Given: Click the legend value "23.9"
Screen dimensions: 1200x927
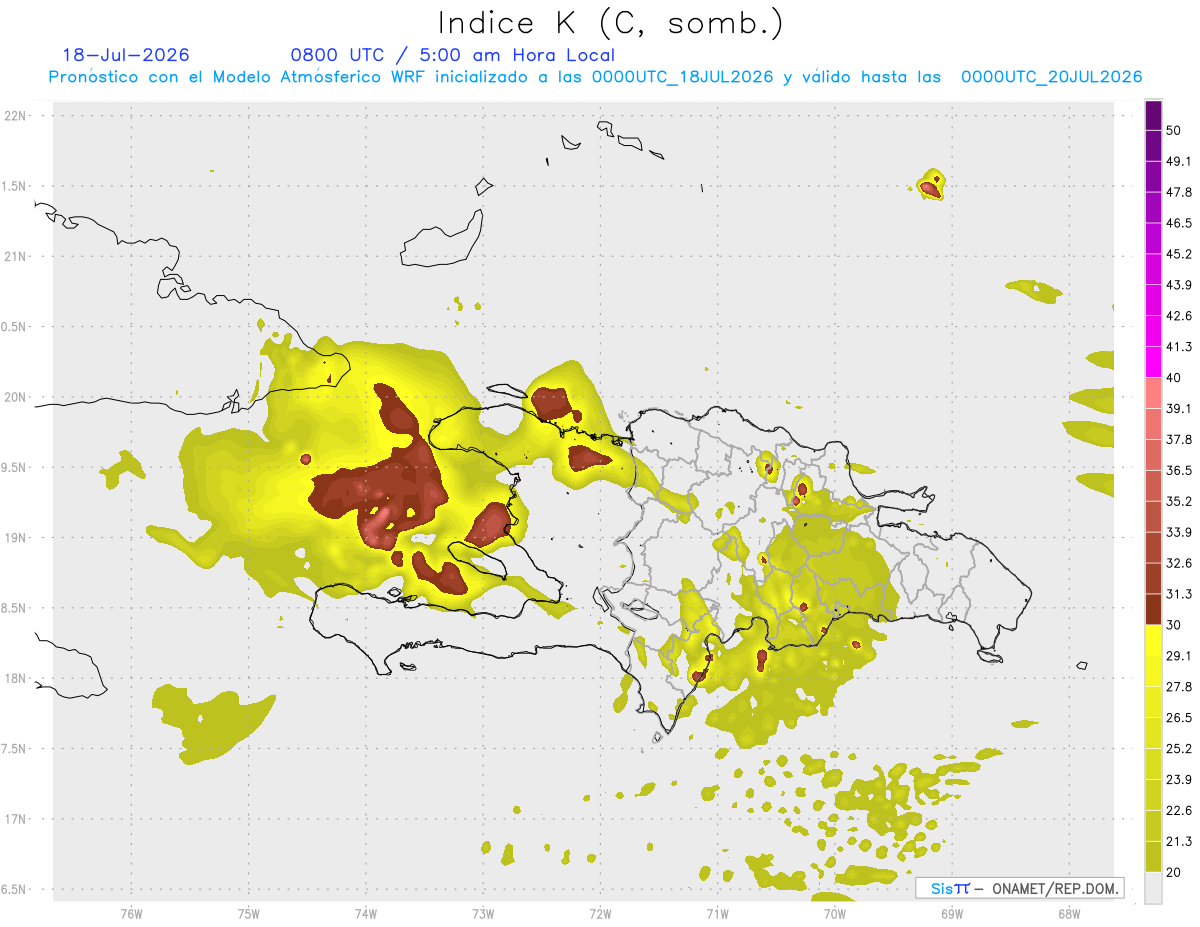Looking at the screenshot, I should (1179, 779).
